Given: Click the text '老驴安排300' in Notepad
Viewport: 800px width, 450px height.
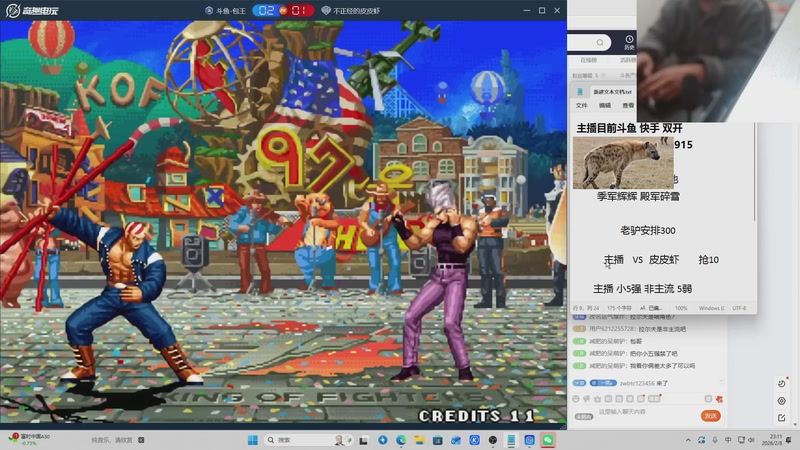Looking at the screenshot, I should (647, 231).
